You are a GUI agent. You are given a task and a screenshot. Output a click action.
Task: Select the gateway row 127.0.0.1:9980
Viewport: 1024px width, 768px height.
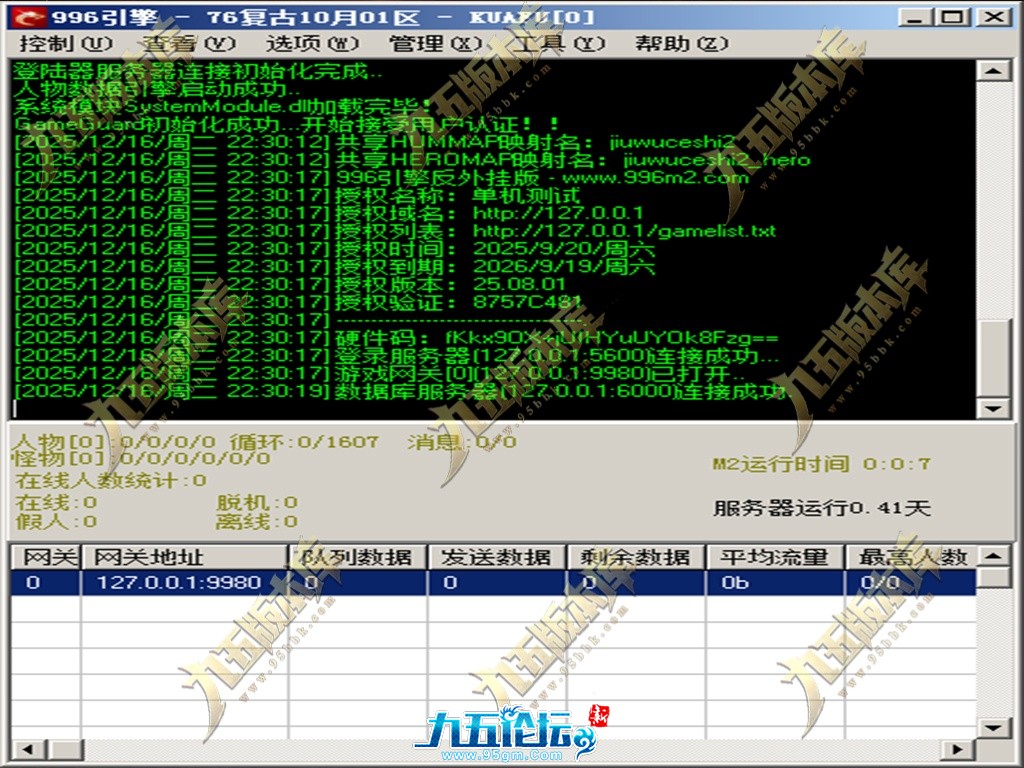178,583
